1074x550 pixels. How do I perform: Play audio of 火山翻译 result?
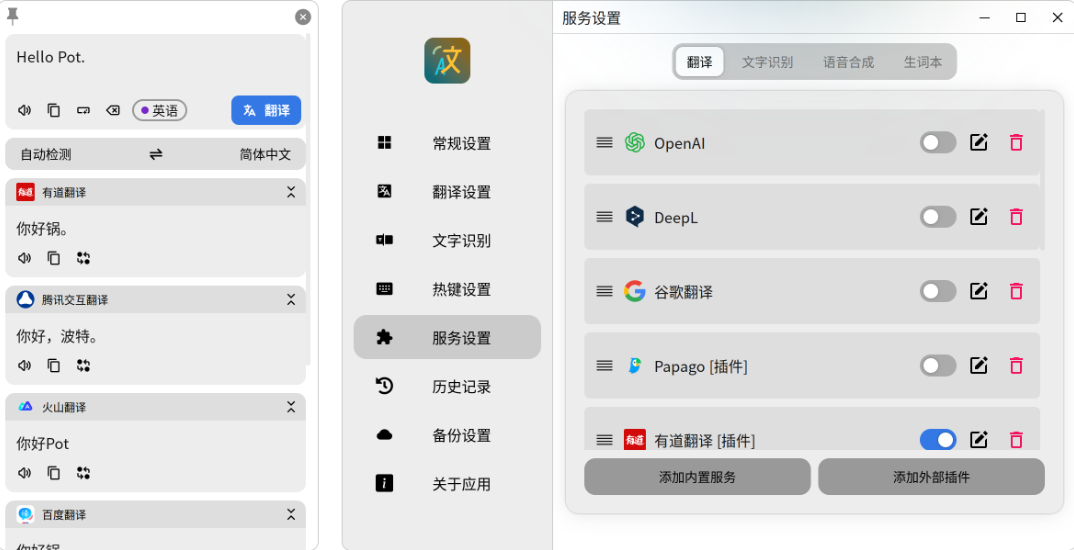tap(25, 473)
